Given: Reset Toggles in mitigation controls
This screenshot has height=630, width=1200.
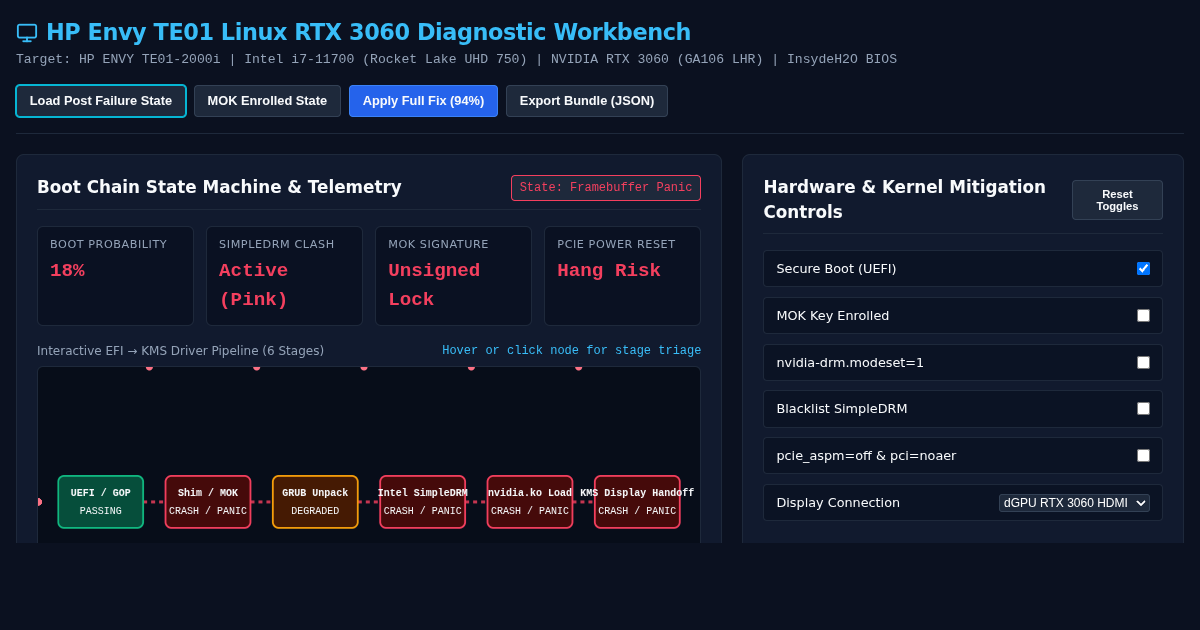Looking at the screenshot, I should [x=1117, y=200].
